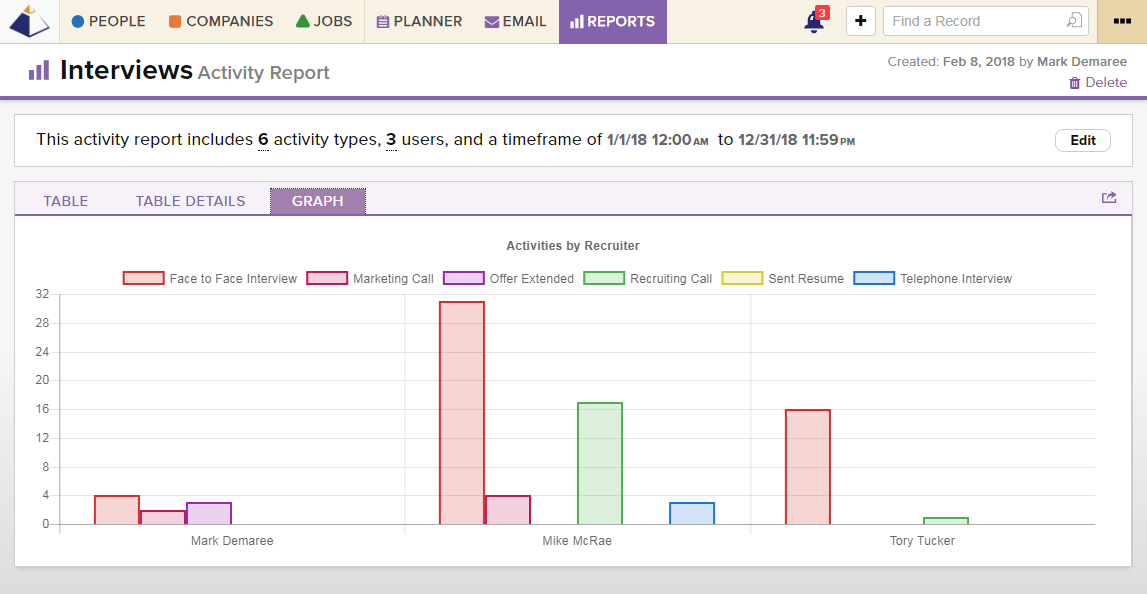1147x594 pixels.
Task: Switch to the Table Details tab
Action: (190, 201)
